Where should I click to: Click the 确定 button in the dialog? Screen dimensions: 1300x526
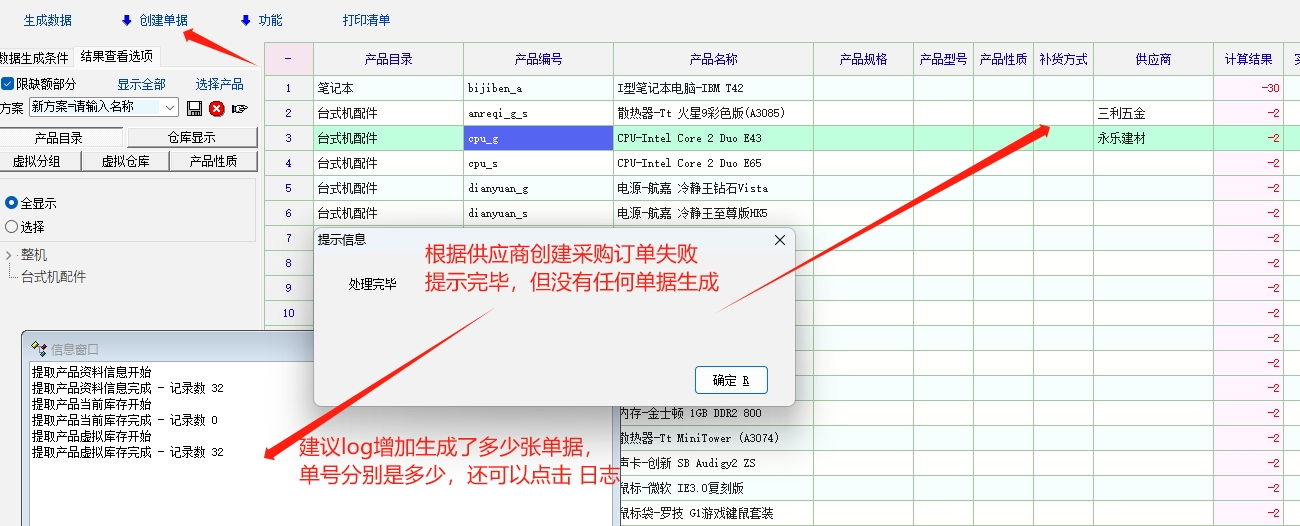click(731, 380)
